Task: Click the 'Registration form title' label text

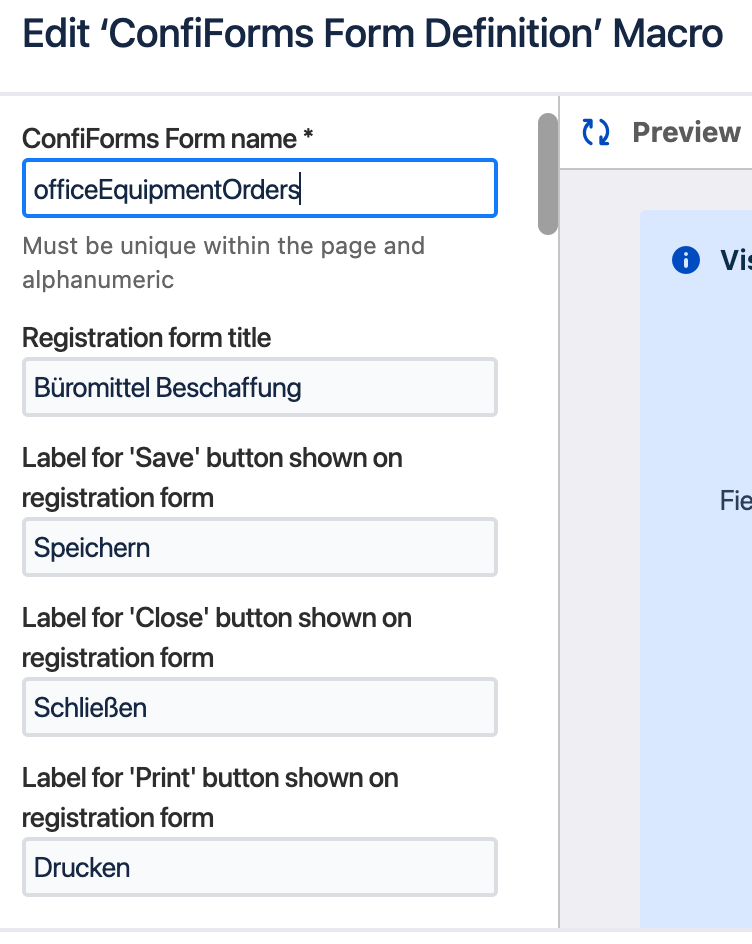Action: tap(146, 338)
